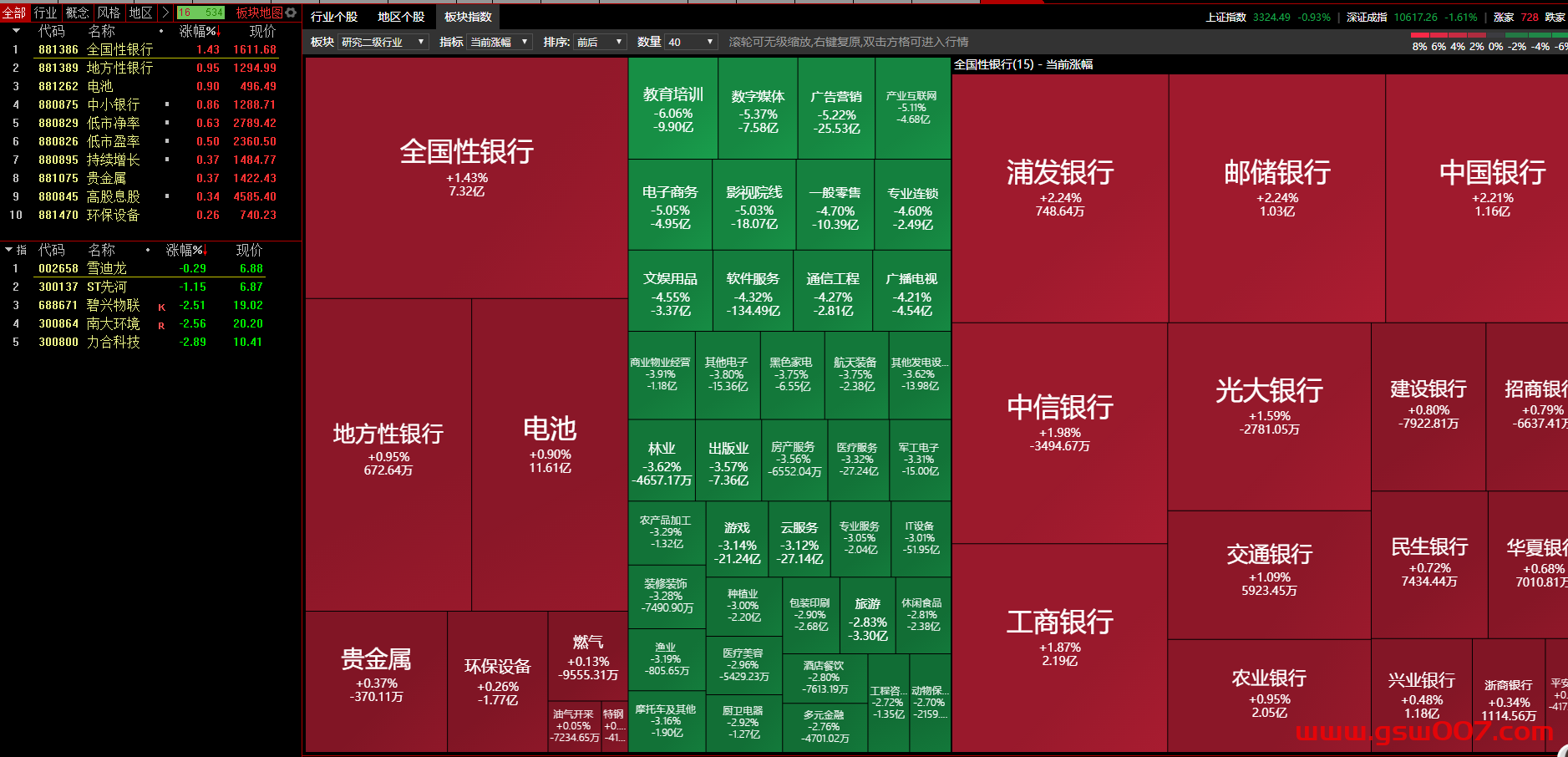Select the 建设银行 stock tile
1568x757 pixels.
pyautogui.click(x=1428, y=407)
